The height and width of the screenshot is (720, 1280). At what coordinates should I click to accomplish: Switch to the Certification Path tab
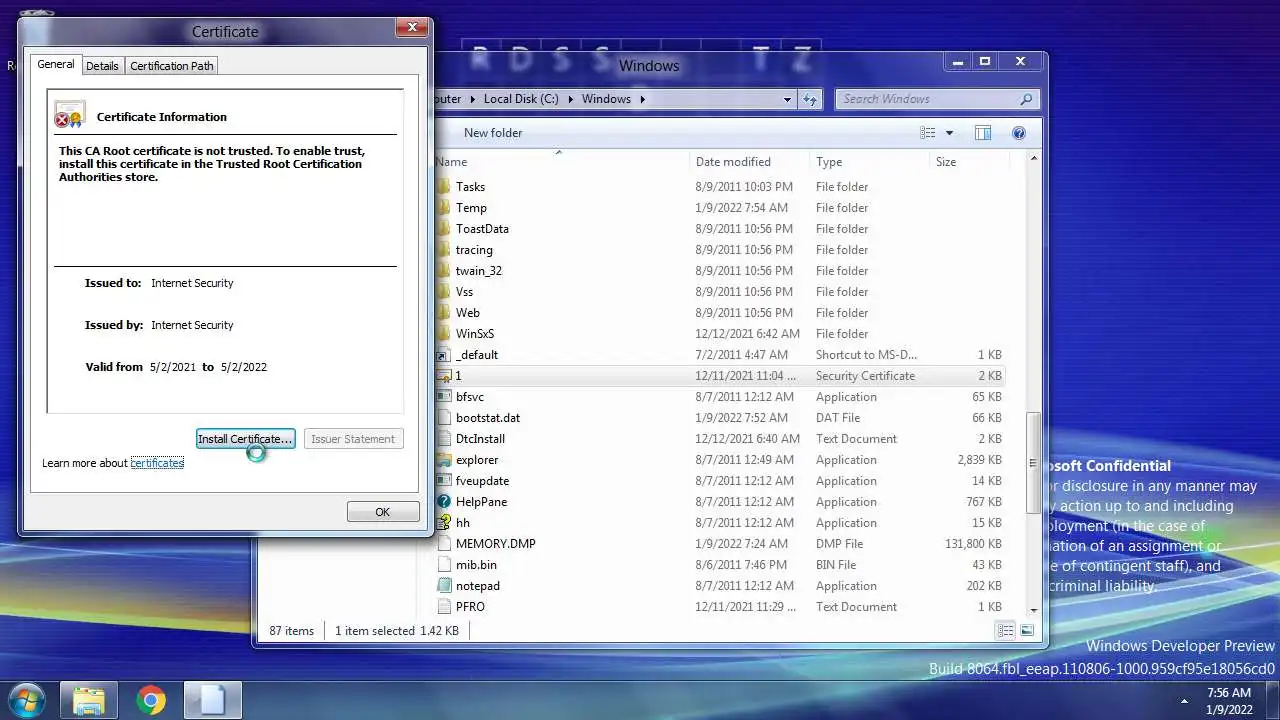(172, 66)
